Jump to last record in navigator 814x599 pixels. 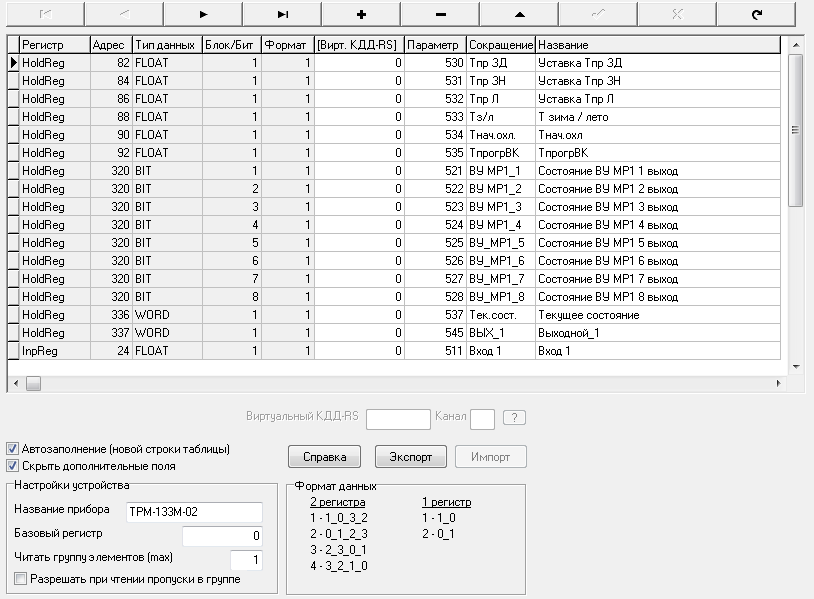click(x=282, y=15)
